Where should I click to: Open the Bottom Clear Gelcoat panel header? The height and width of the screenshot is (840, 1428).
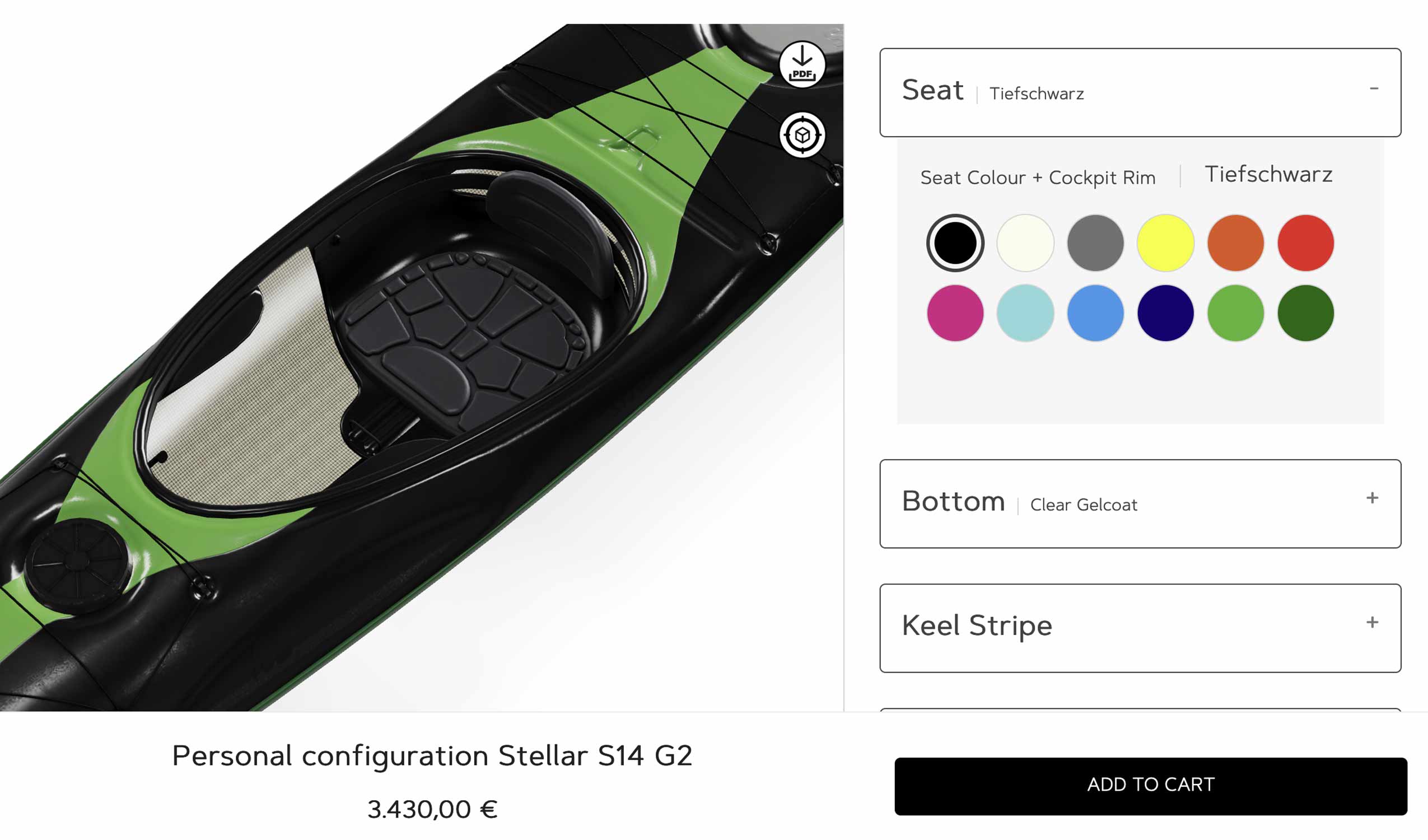click(1140, 503)
